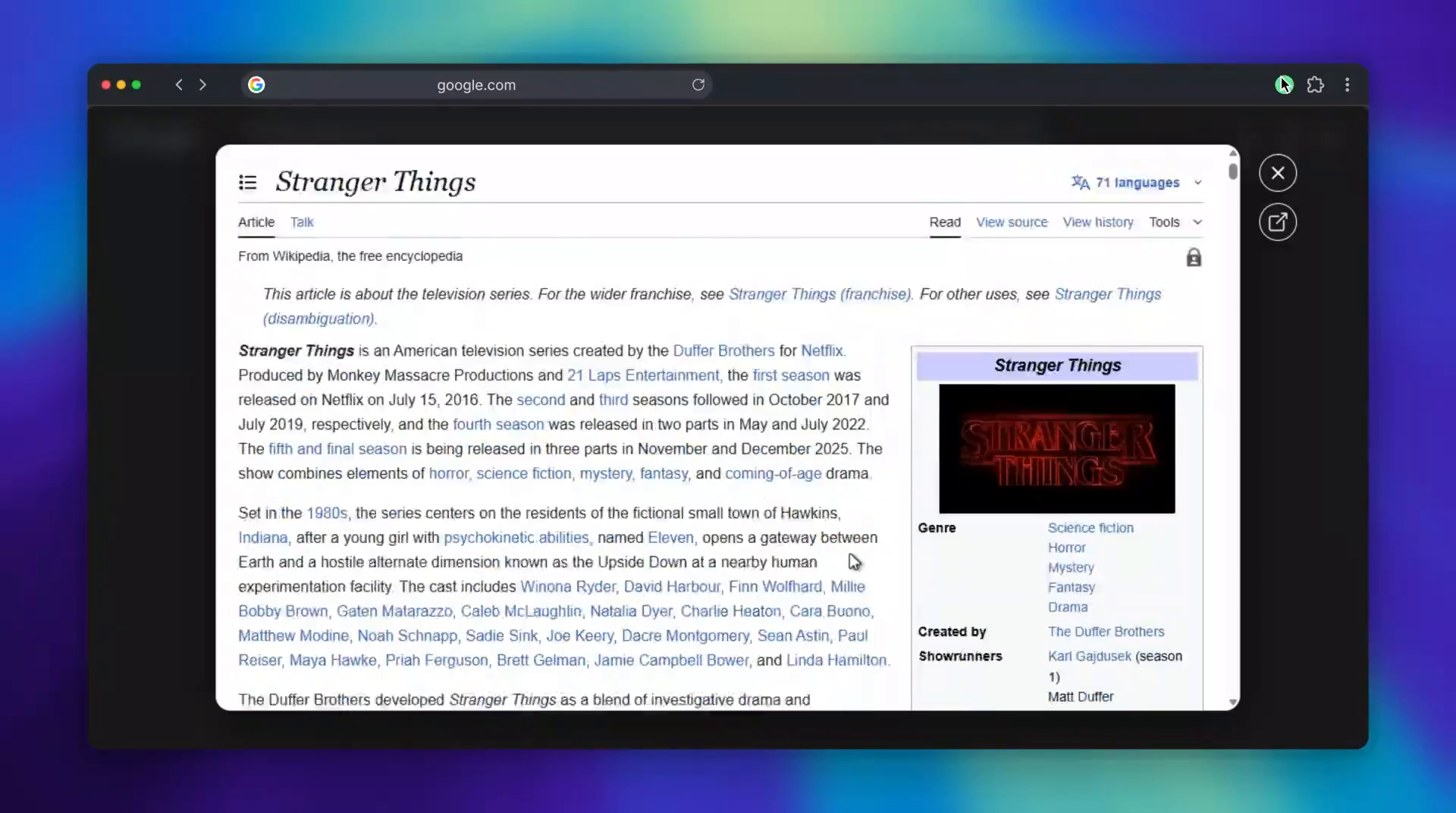This screenshot has width=1456, height=813.
Task: Click the Google favicon in address bar
Action: pos(256,84)
